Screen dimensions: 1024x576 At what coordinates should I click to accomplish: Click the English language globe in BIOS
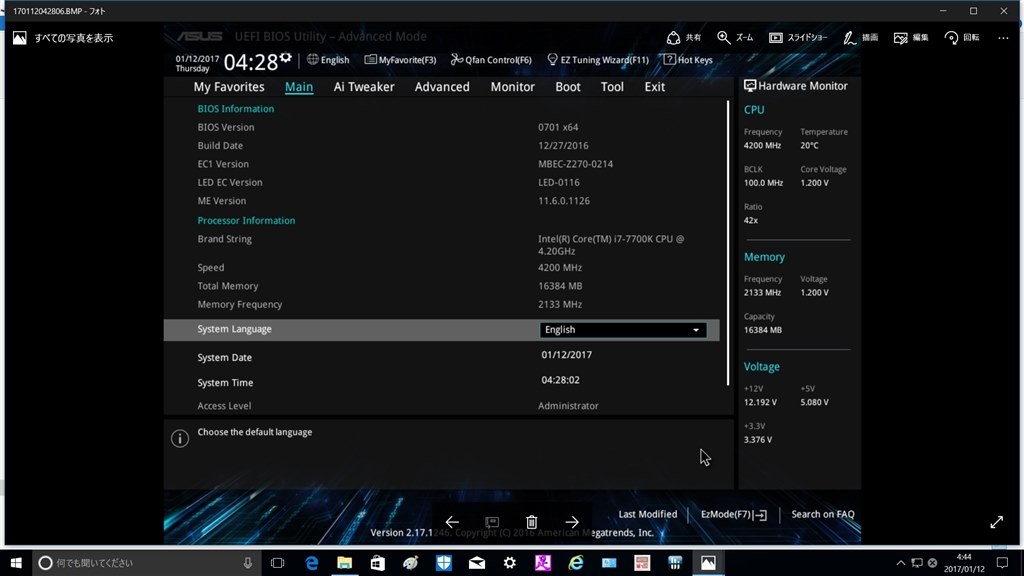(328, 59)
